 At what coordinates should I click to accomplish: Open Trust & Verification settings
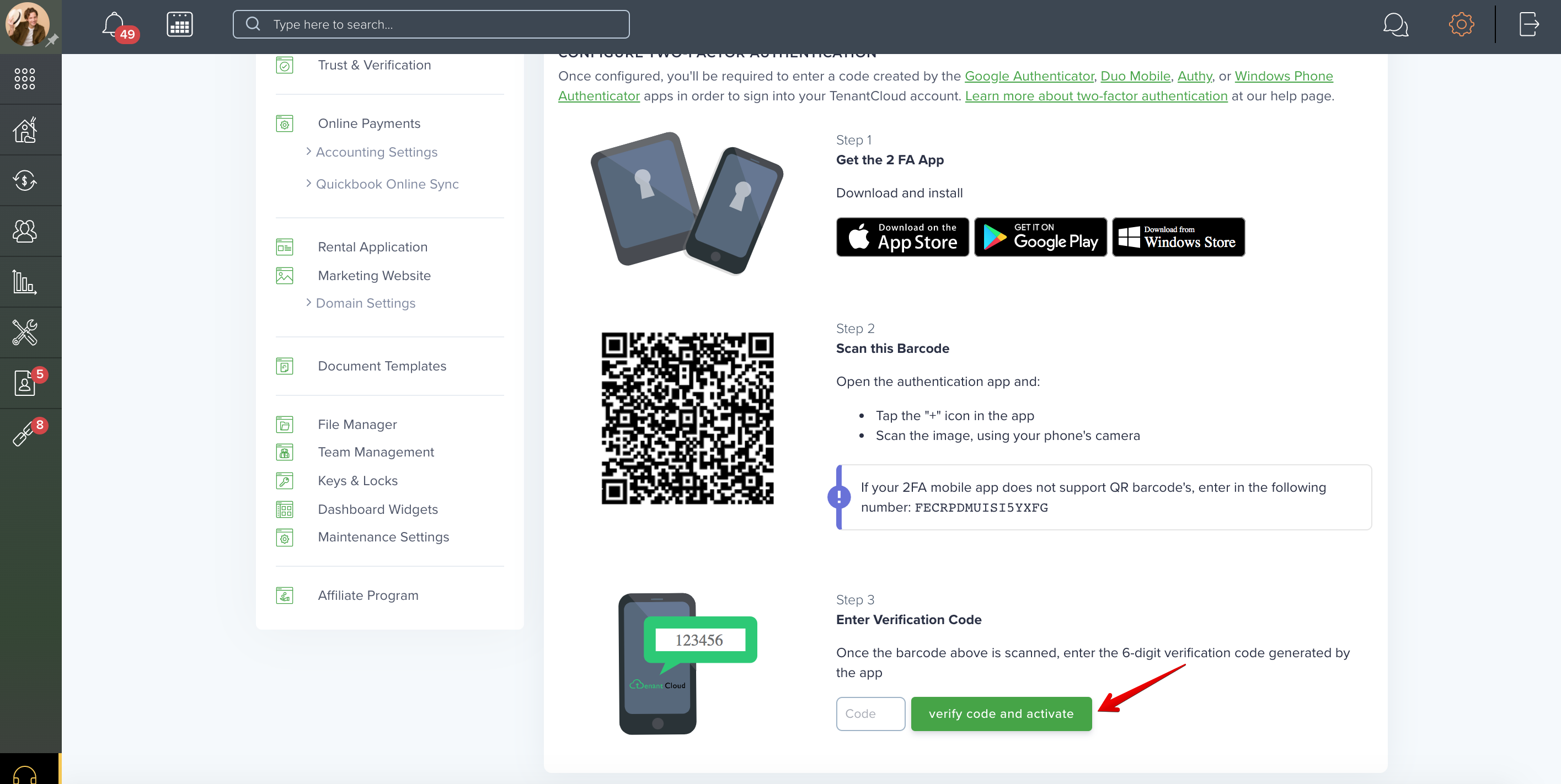[374, 65]
